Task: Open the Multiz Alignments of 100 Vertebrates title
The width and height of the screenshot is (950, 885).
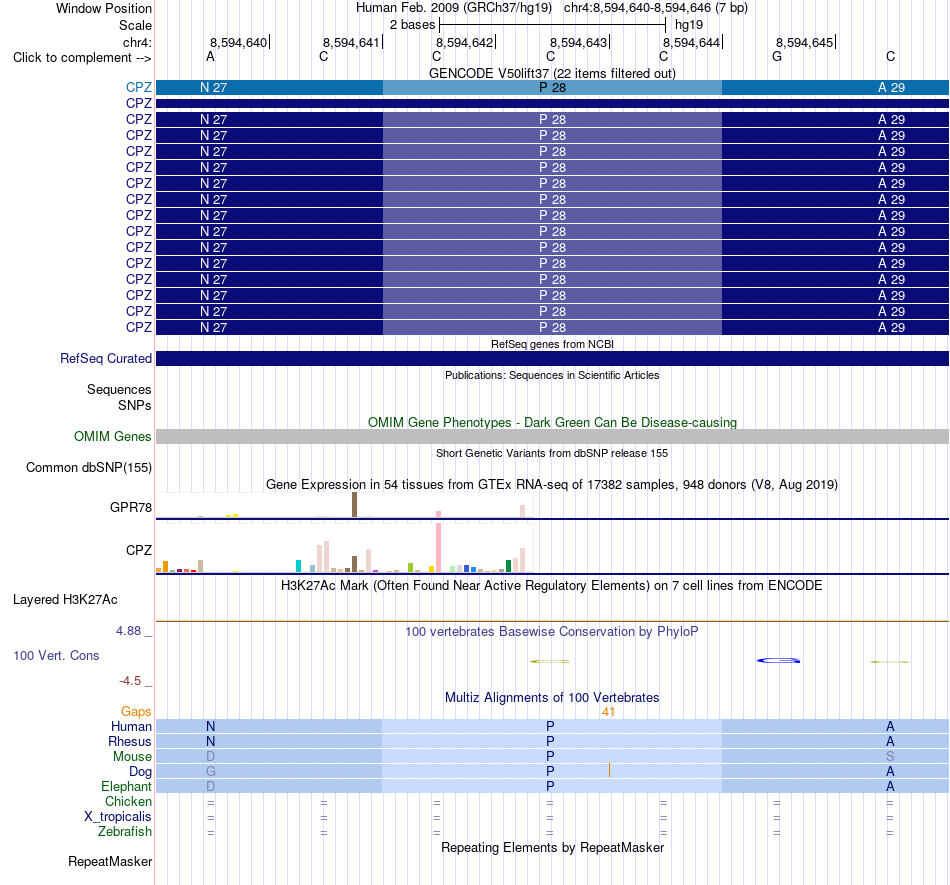Action: (552, 697)
